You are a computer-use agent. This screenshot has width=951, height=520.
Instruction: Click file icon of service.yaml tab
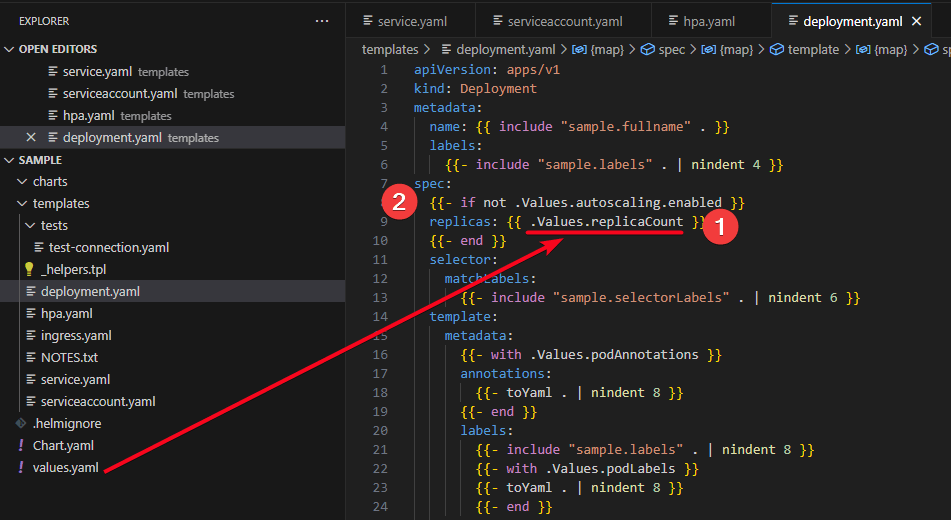pos(368,21)
